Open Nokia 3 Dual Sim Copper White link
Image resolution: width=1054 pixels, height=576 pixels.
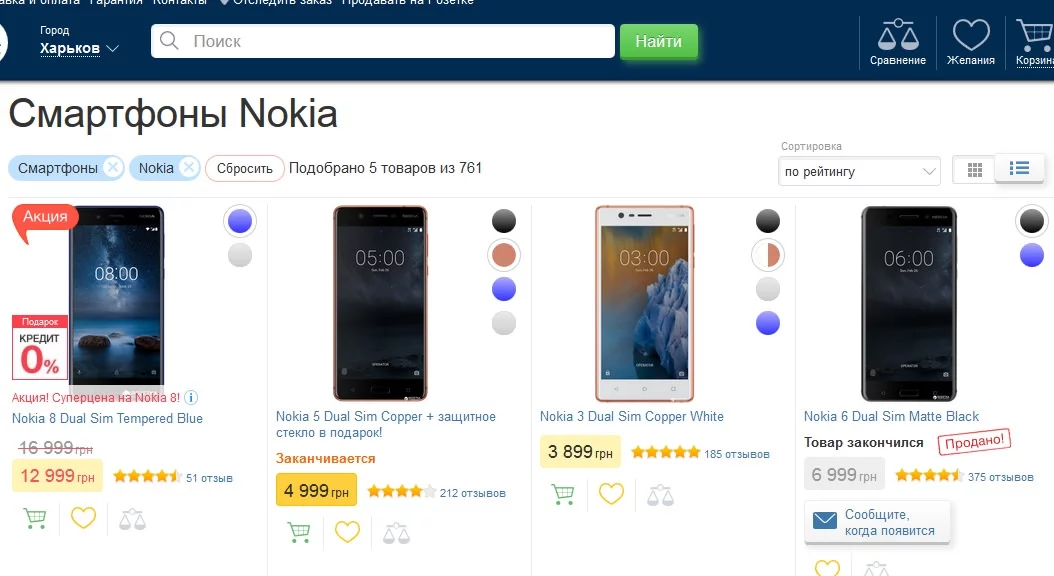tap(632, 417)
